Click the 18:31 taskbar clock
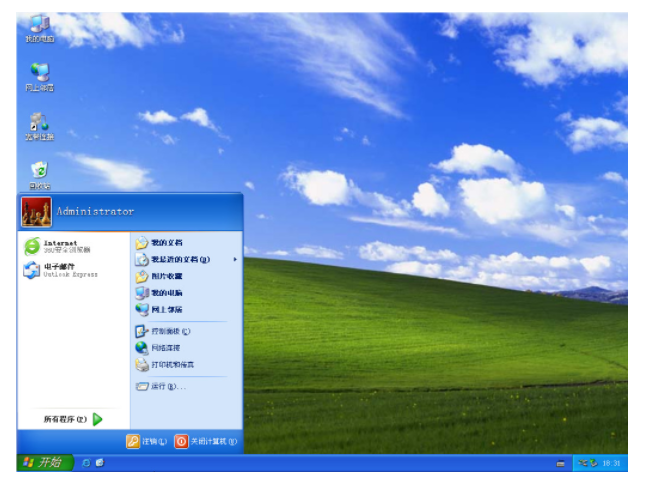The image size is (655, 482). pos(612,463)
